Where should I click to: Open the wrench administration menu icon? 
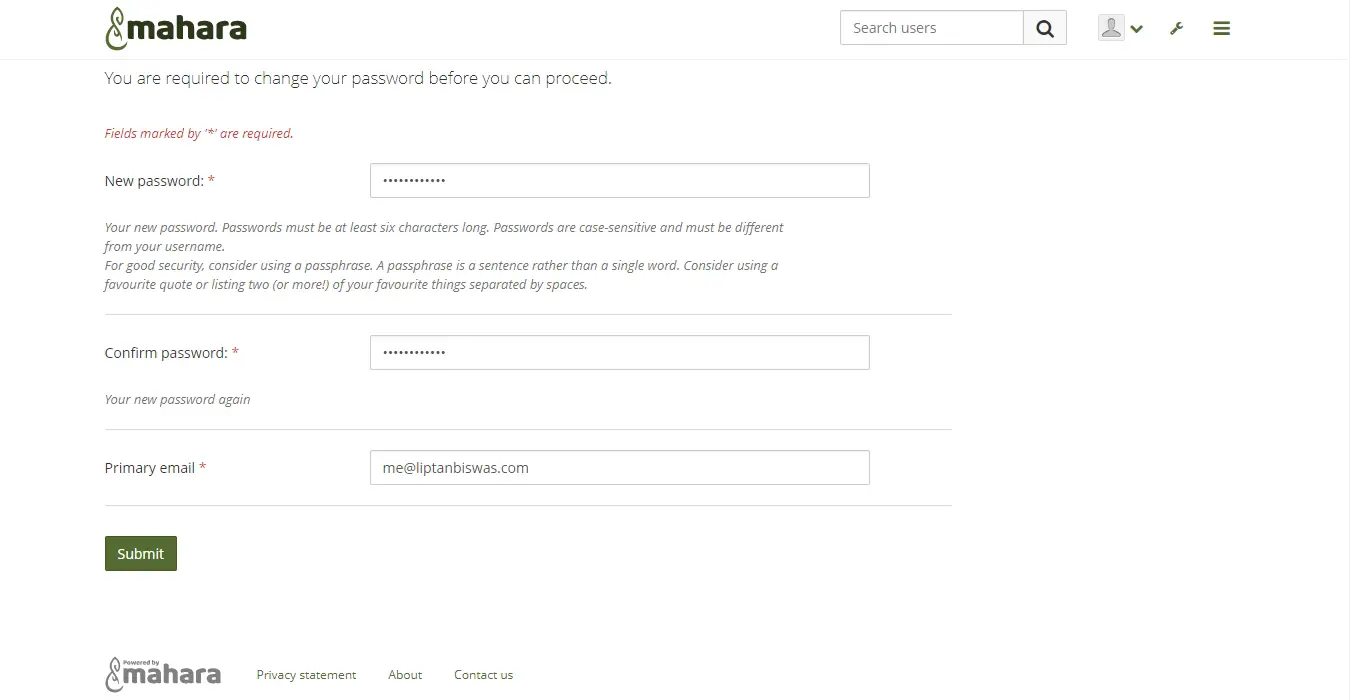(x=1177, y=29)
